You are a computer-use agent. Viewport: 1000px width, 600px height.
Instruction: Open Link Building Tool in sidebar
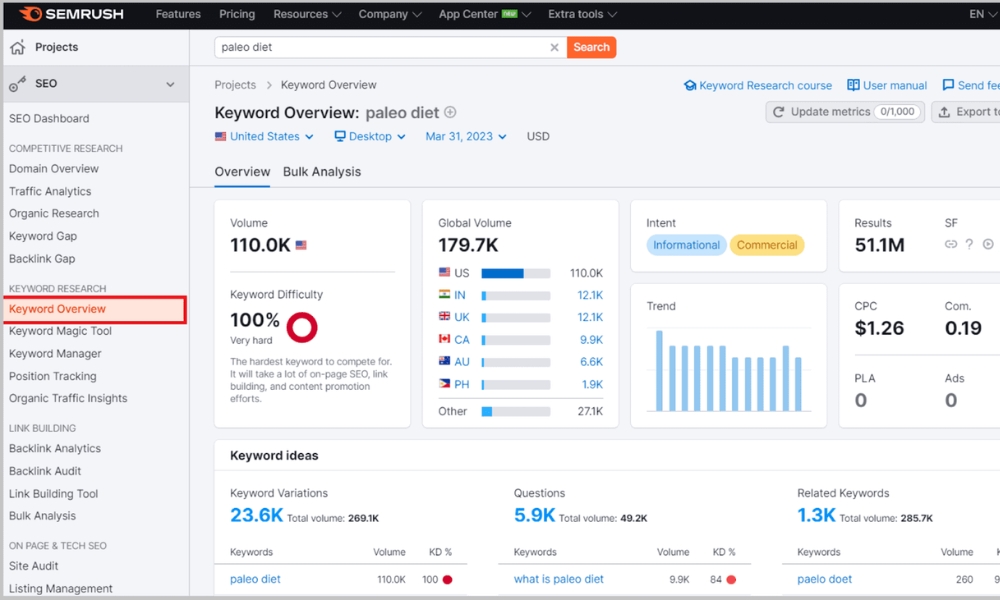(x=54, y=494)
